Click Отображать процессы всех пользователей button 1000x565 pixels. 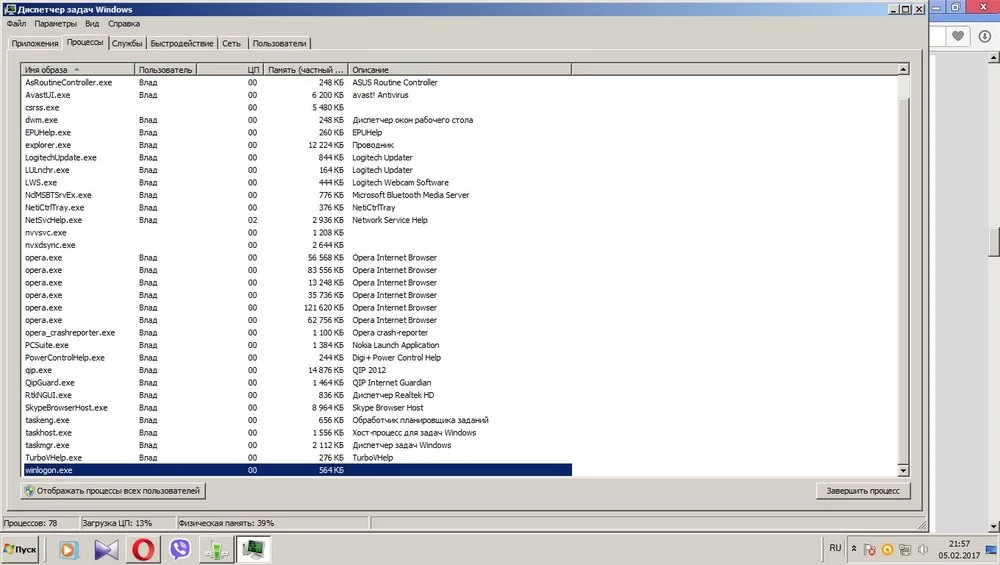click(x=115, y=491)
